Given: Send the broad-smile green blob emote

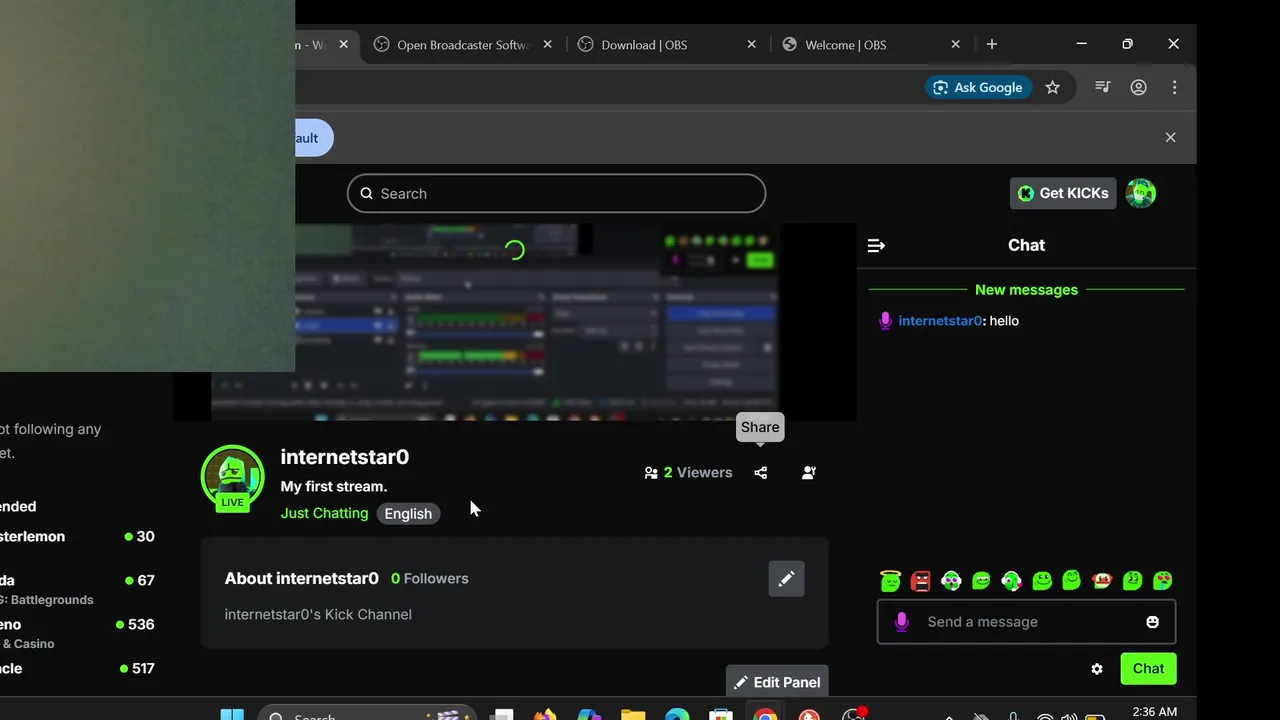Looking at the screenshot, I should [1042, 580].
